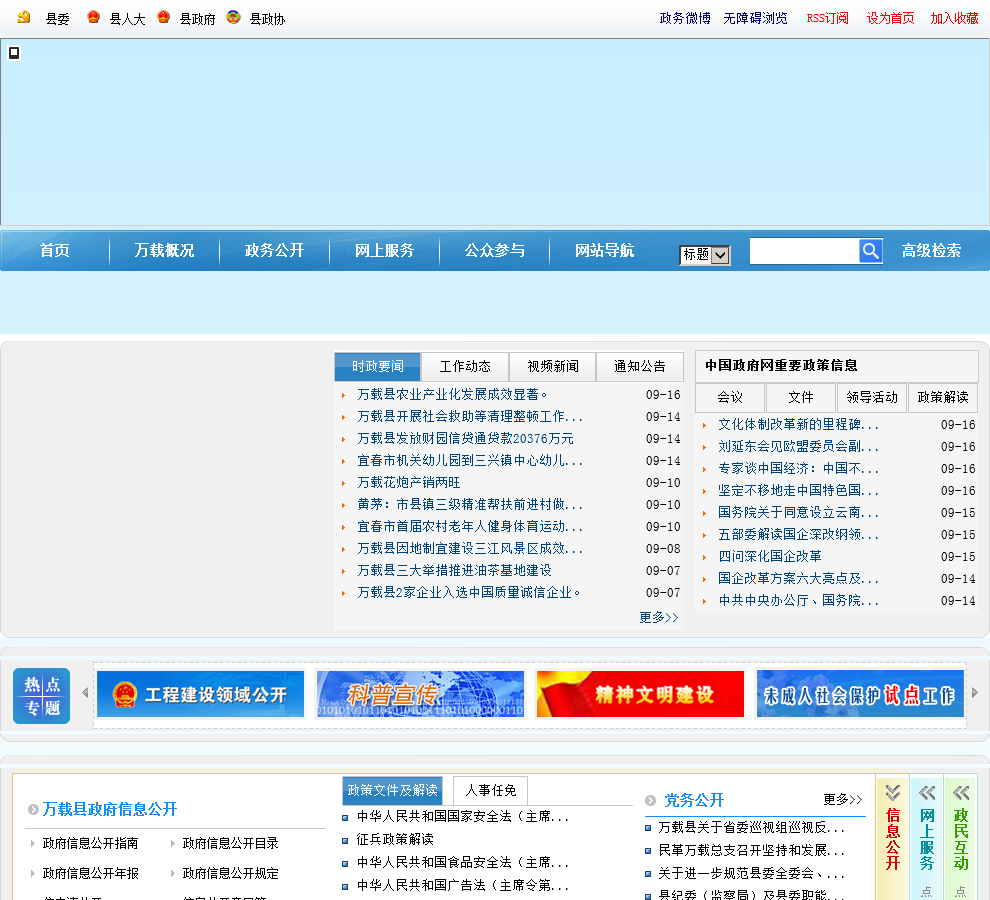Open 无障碍浏览 accessibility link
The width and height of the screenshot is (990, 900).
click(x=755, y=18)
